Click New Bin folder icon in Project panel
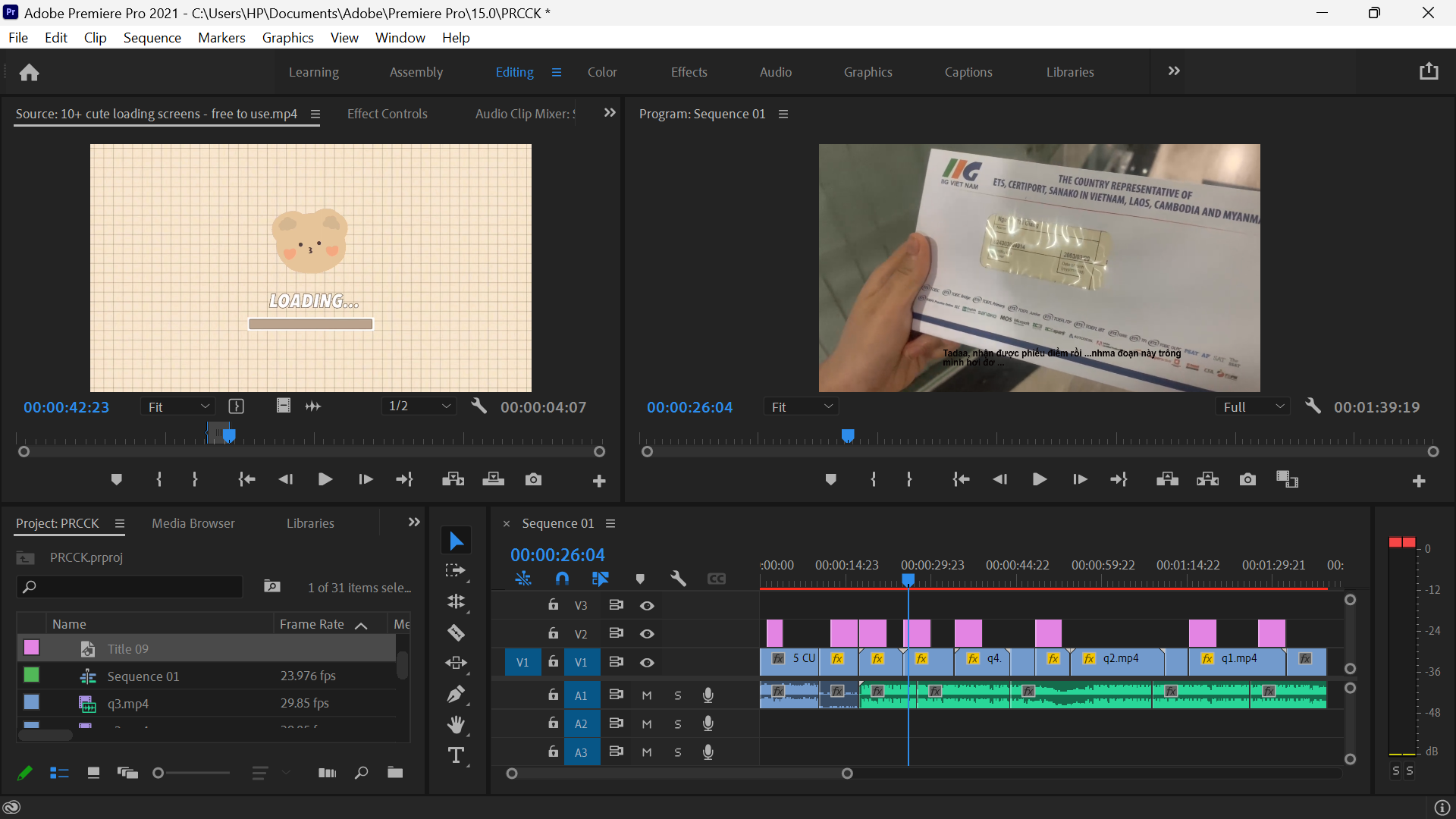 click(395, 773)
